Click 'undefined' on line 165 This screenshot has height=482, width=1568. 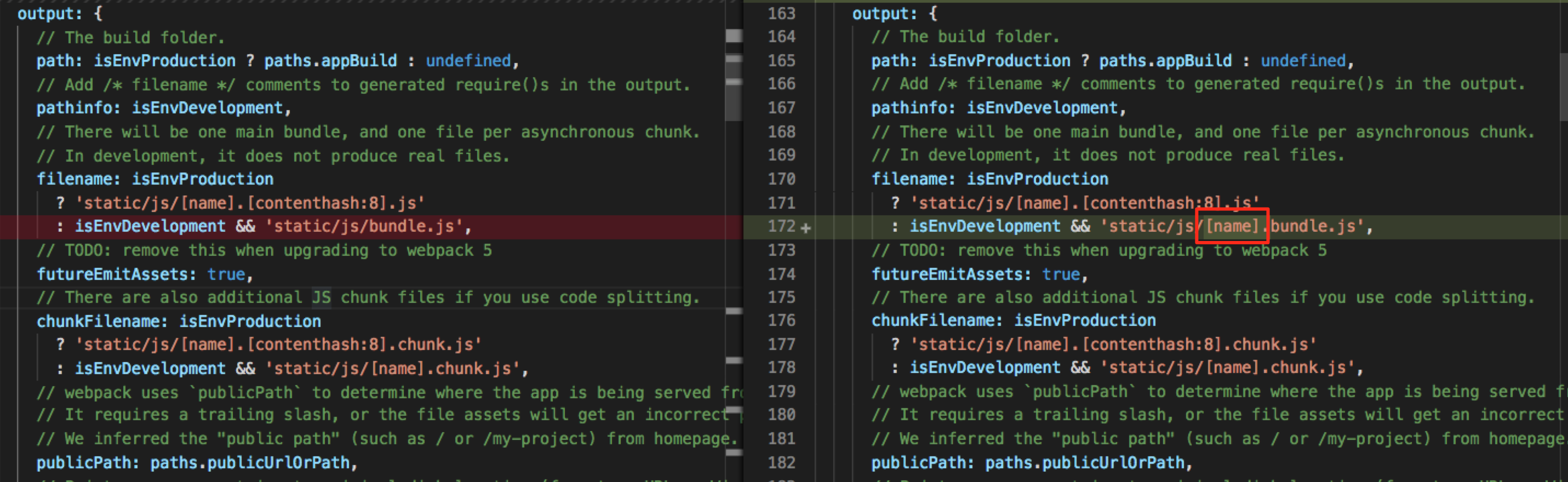(1303, 61)
